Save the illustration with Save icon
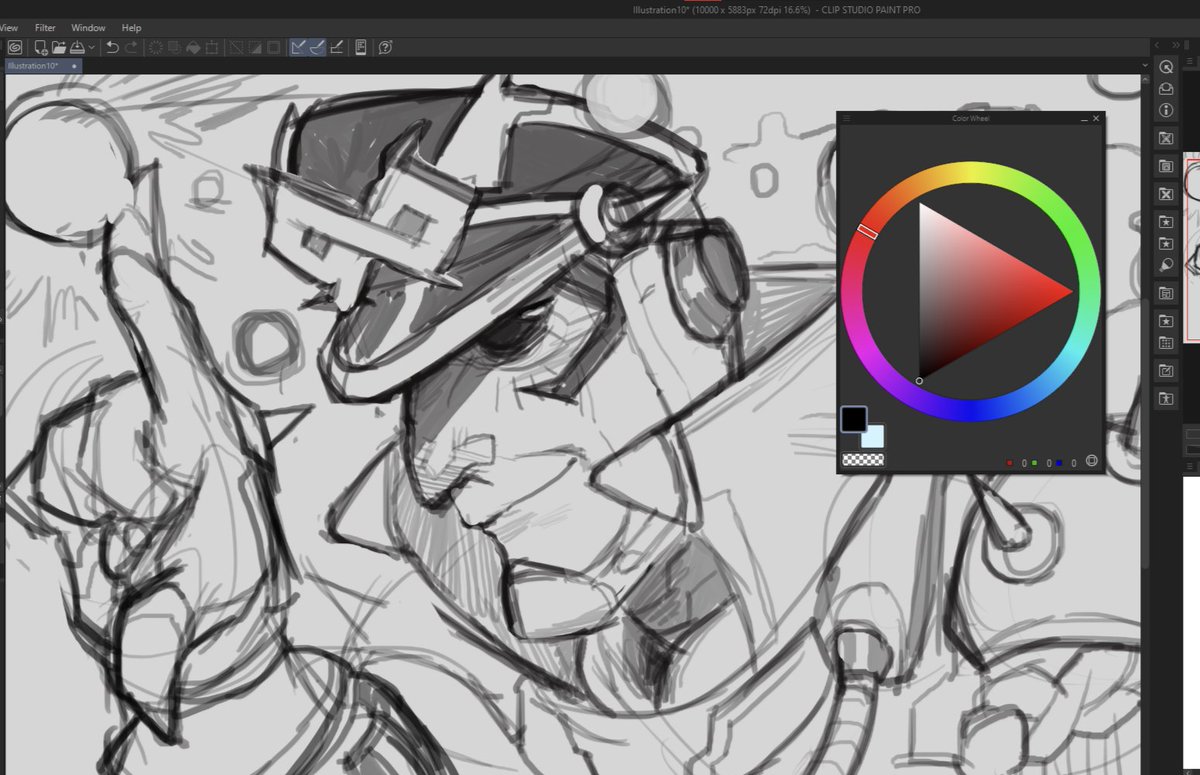 click(77, 47)
